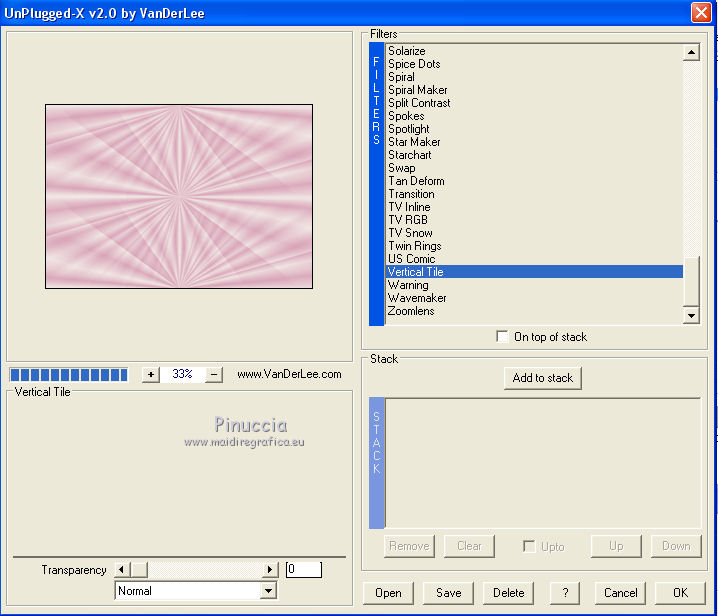Screen dimensions: 718x616
Task: Select the TV Snow filter
Action: (534, 233)
